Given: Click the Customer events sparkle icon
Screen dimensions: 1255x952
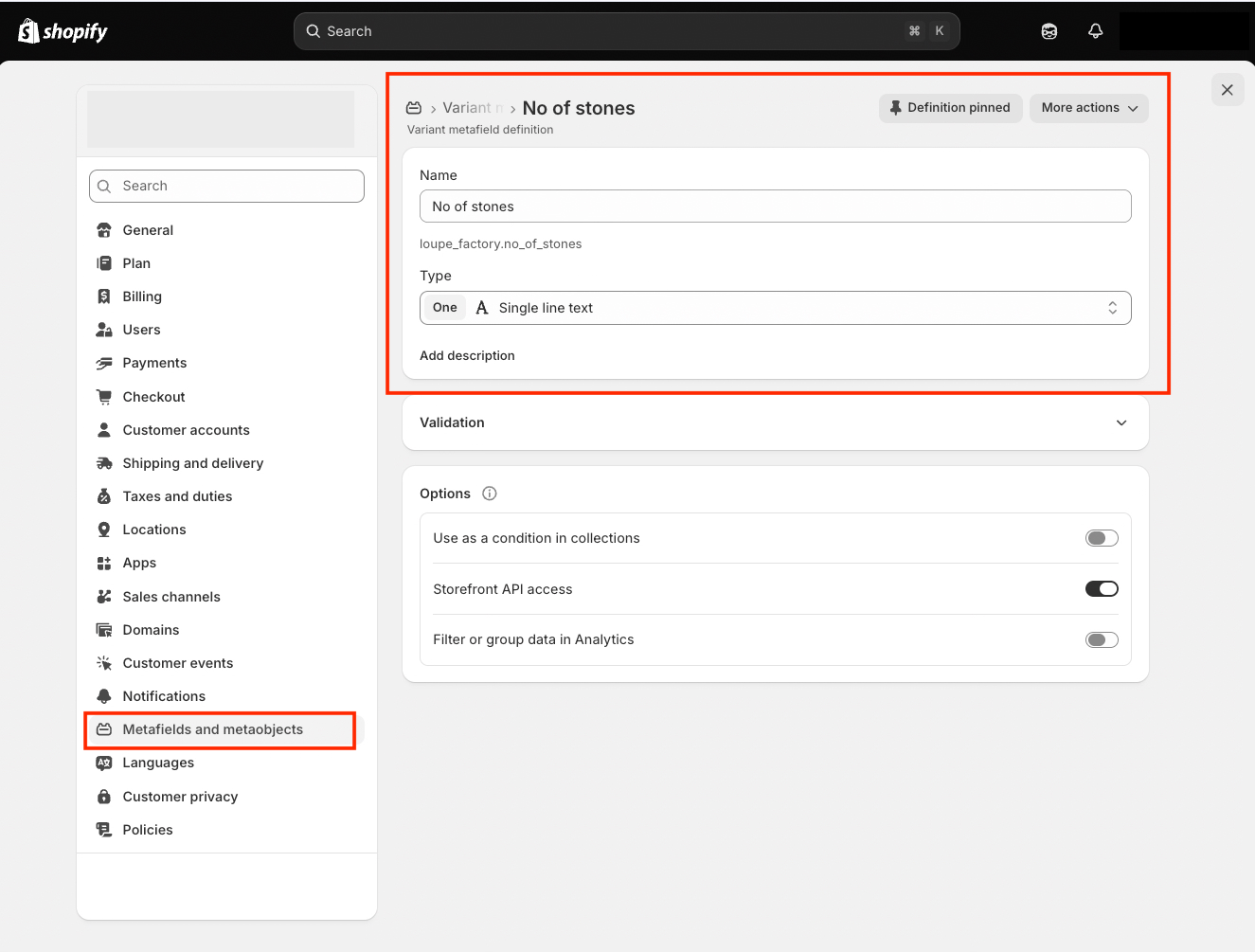Looking at the screenshot, I should click(x=104, y=663).
